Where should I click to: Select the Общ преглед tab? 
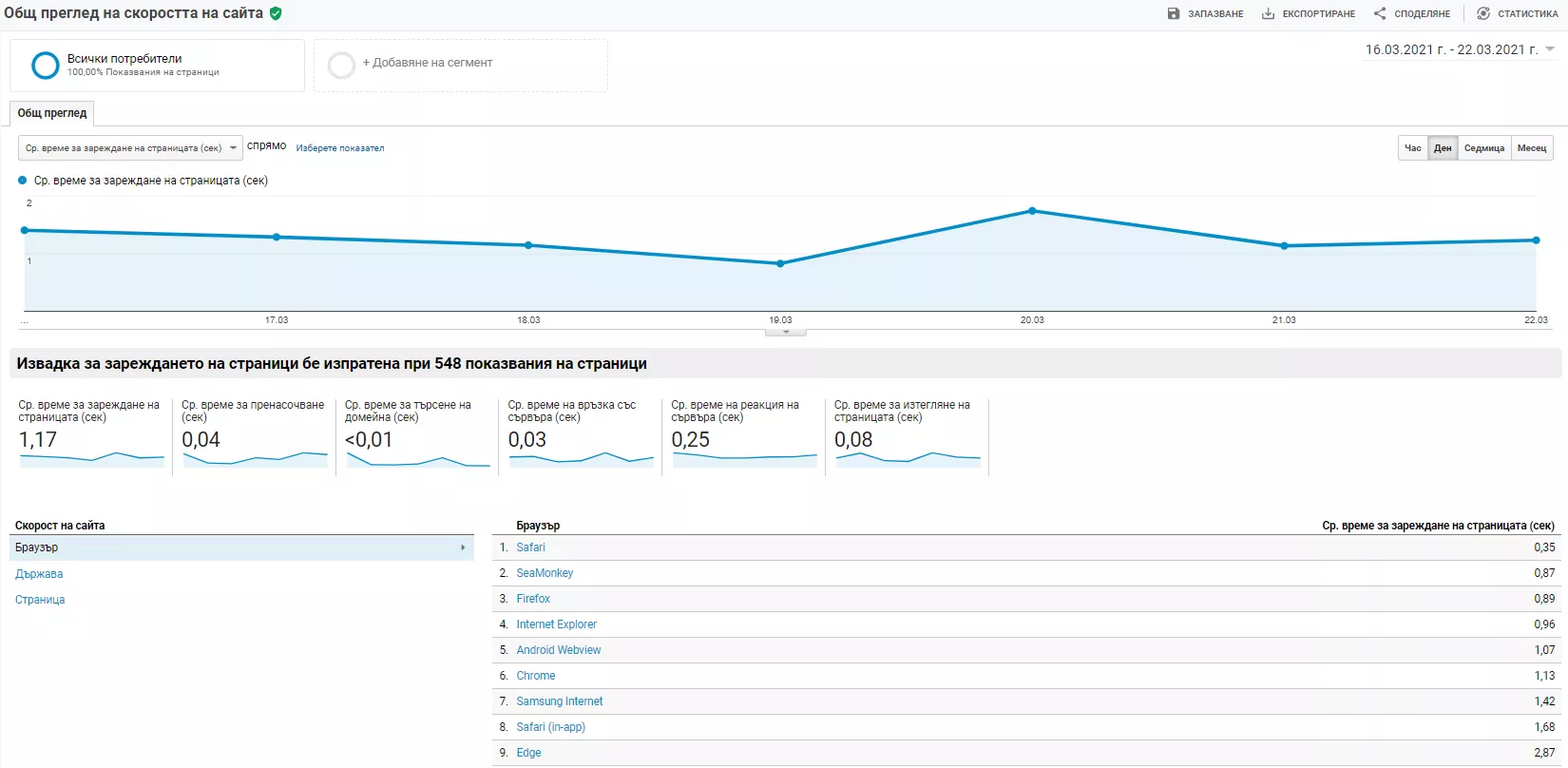tap(52, 113)
